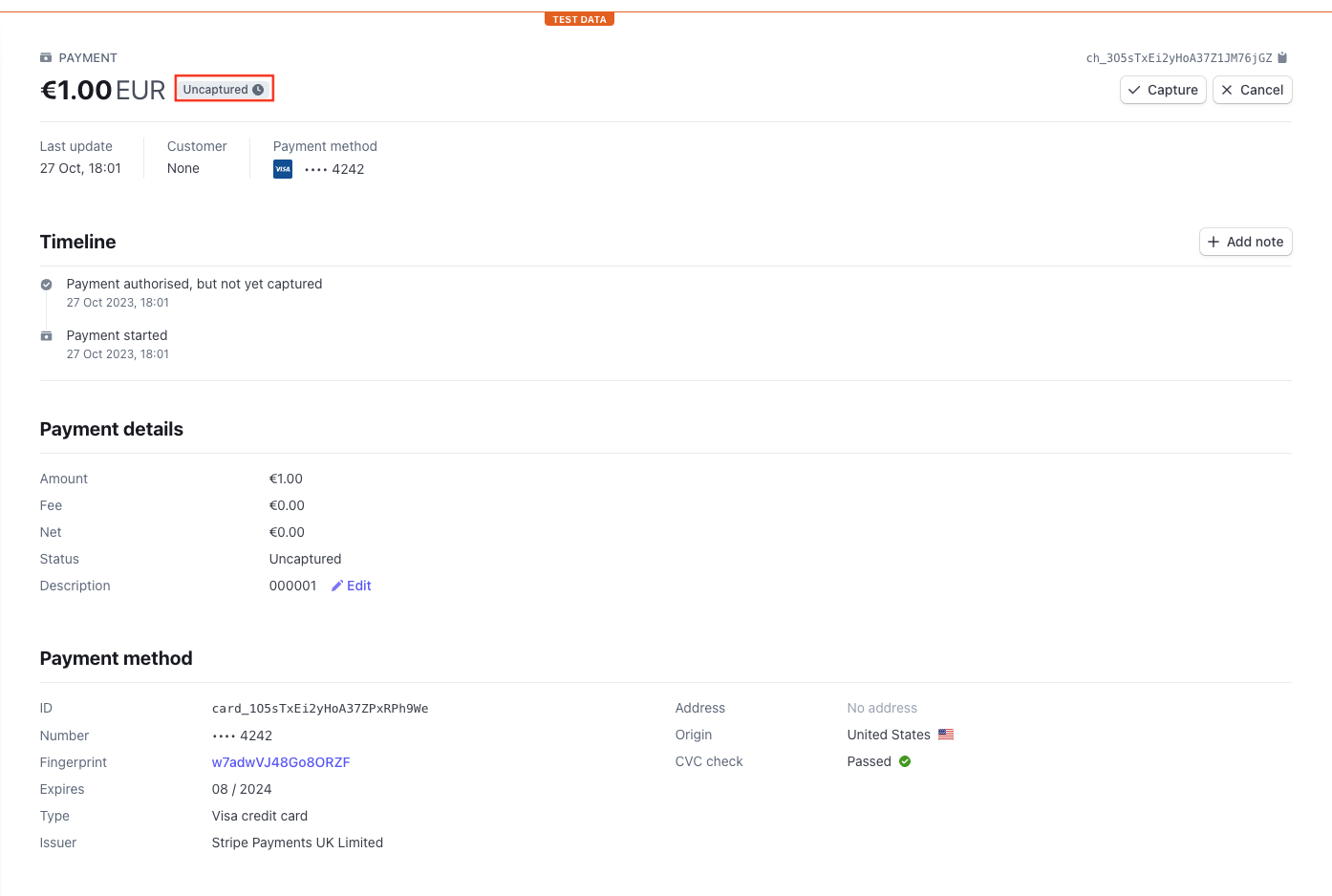Click the card ID card_1O5sTxEi2yHoA37ZPxRPh9We
The image size is (1332, 896).
(320, 709)
